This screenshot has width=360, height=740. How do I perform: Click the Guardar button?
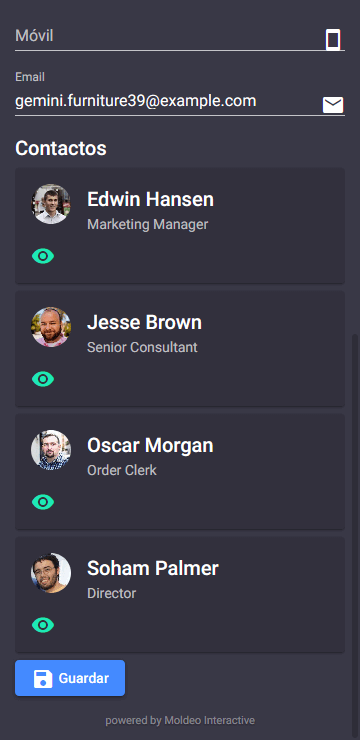70,678
